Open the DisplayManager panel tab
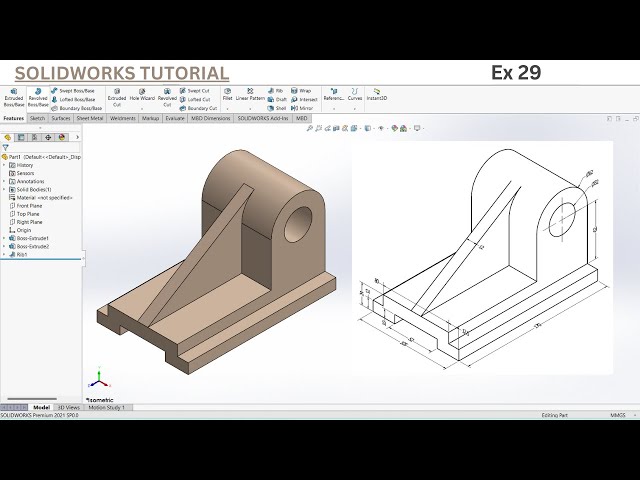640x480 pixels. click(62, 138)
